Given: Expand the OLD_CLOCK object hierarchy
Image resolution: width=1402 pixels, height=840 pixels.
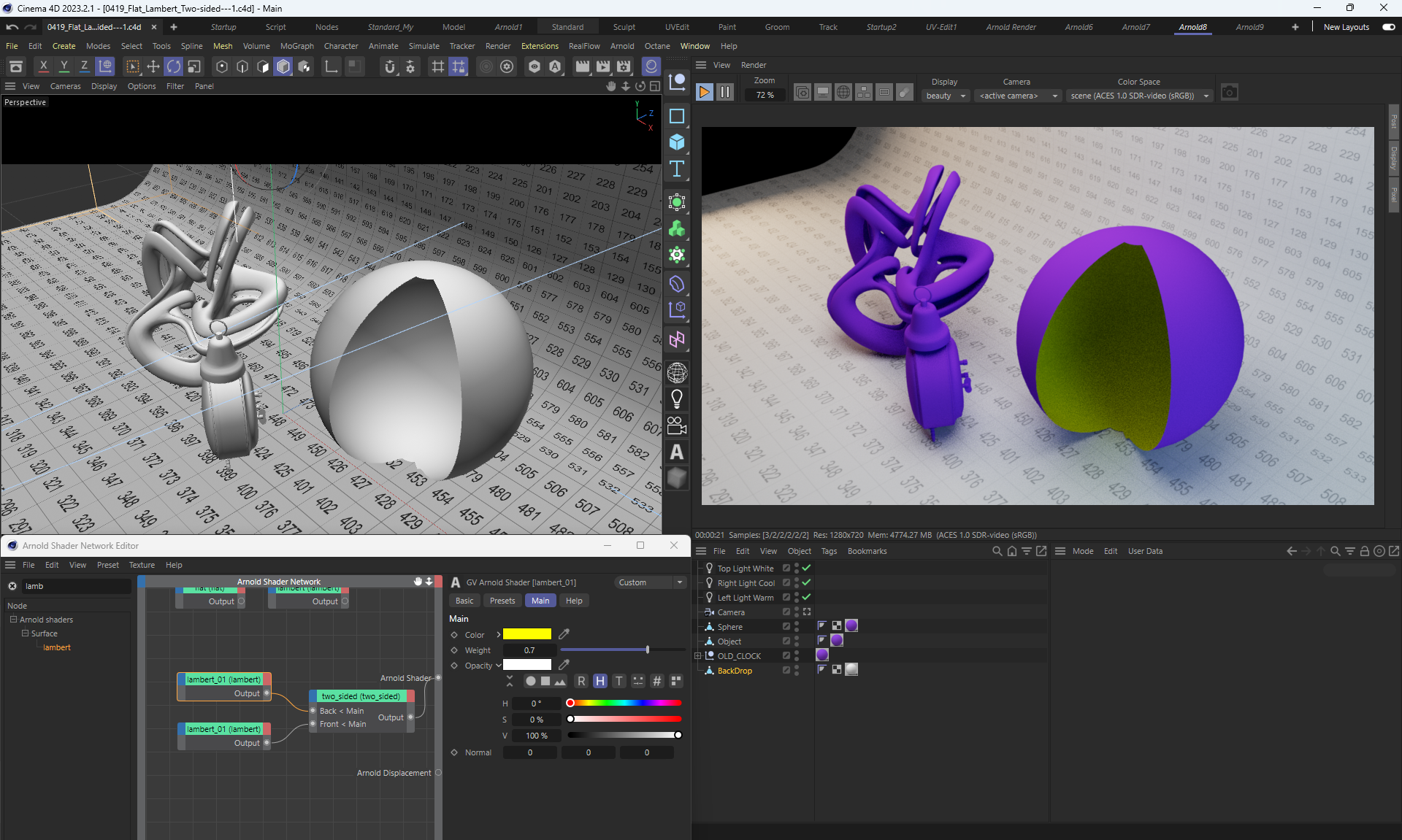Looking at the screenshot, I should point(697,655).
